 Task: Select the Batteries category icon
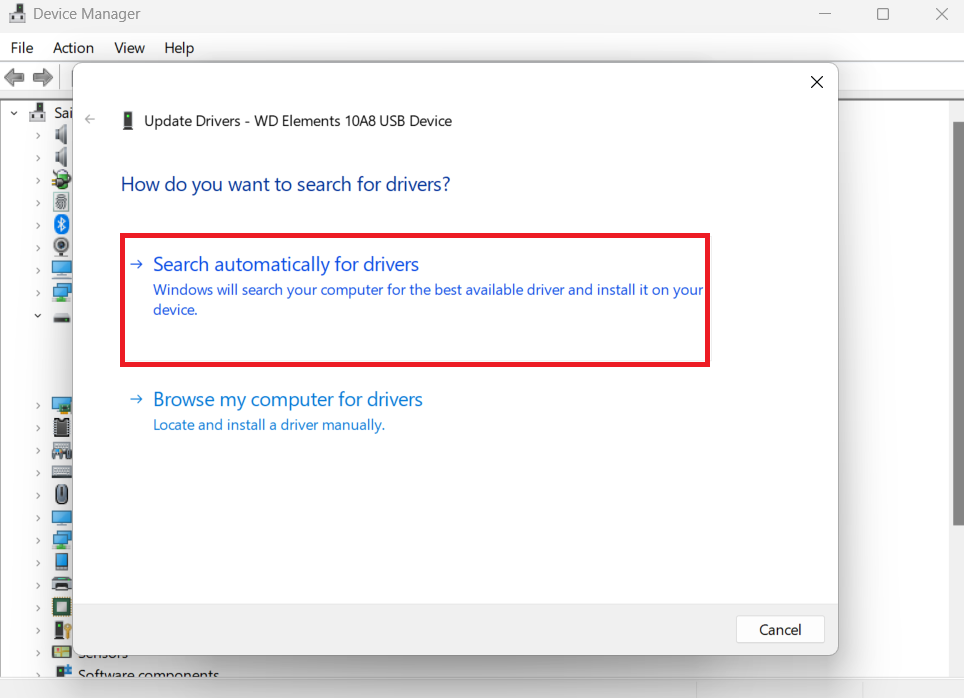[x=61, y=180]
